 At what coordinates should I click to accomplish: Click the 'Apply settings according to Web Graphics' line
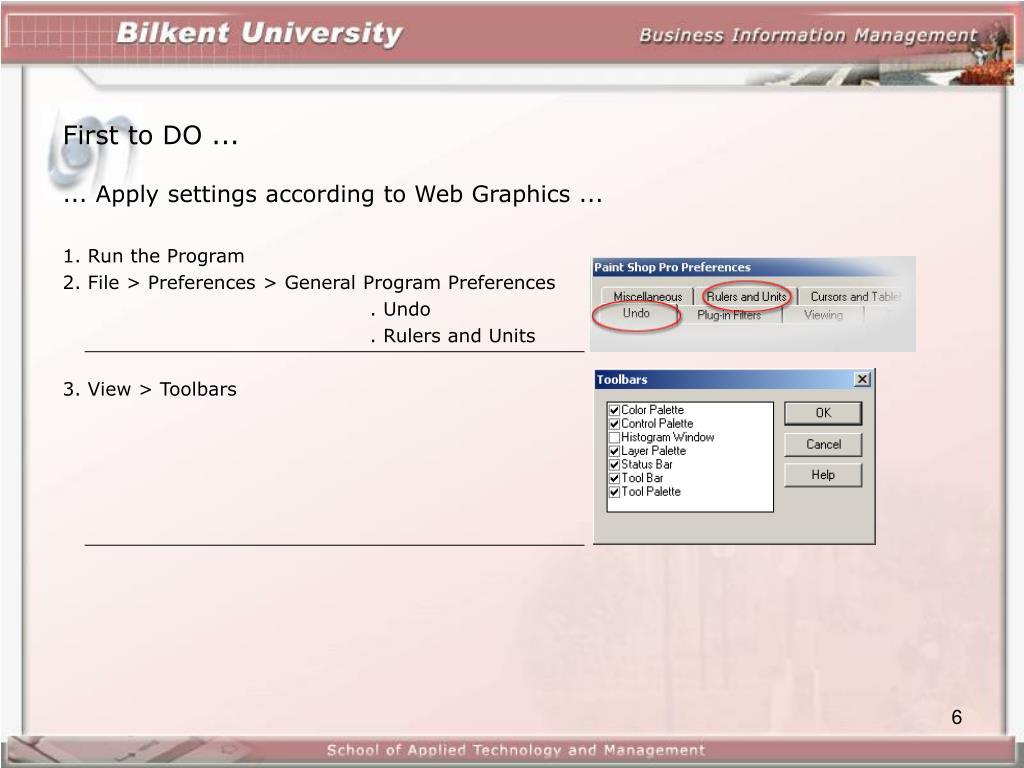click(332, 195)
